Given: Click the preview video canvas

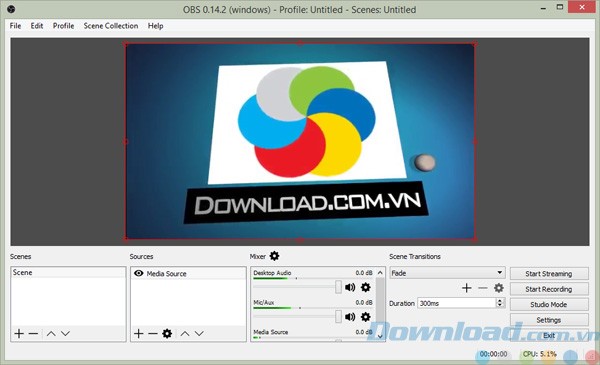Looking at the screenshot, I should pyautogui.click(x=300, y=142).
